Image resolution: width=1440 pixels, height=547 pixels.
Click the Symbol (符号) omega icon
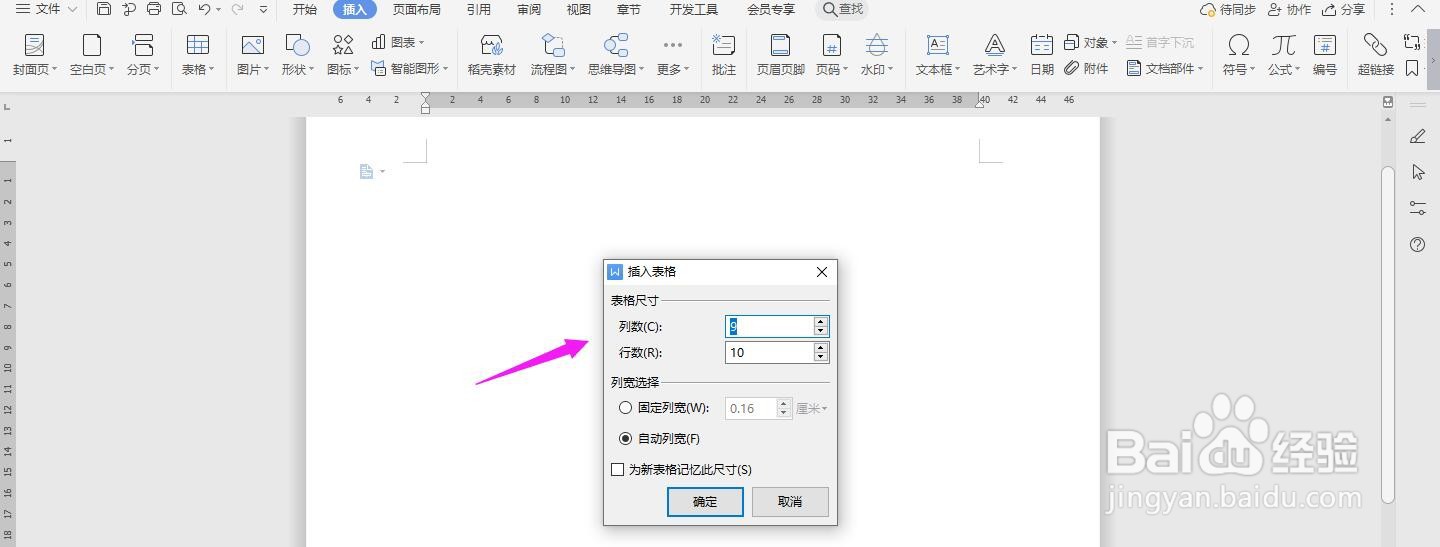pyautogui.click(x=1239, y=45)
